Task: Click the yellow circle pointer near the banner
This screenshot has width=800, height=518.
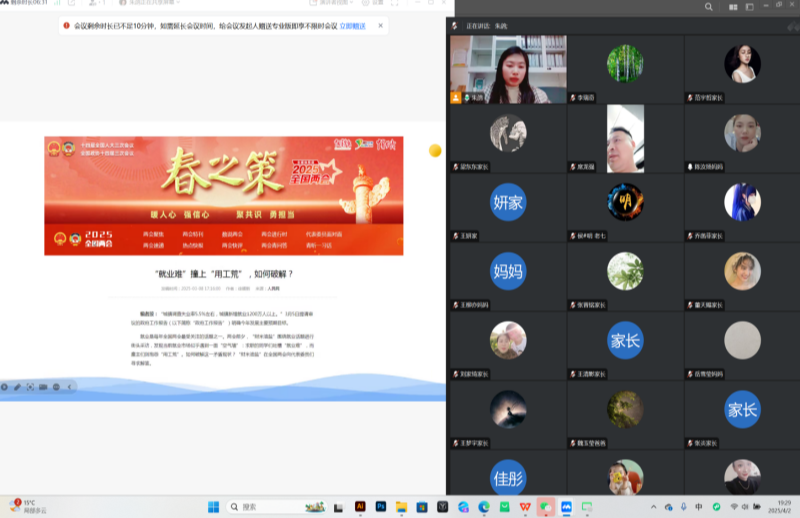Action: (435, 151)
